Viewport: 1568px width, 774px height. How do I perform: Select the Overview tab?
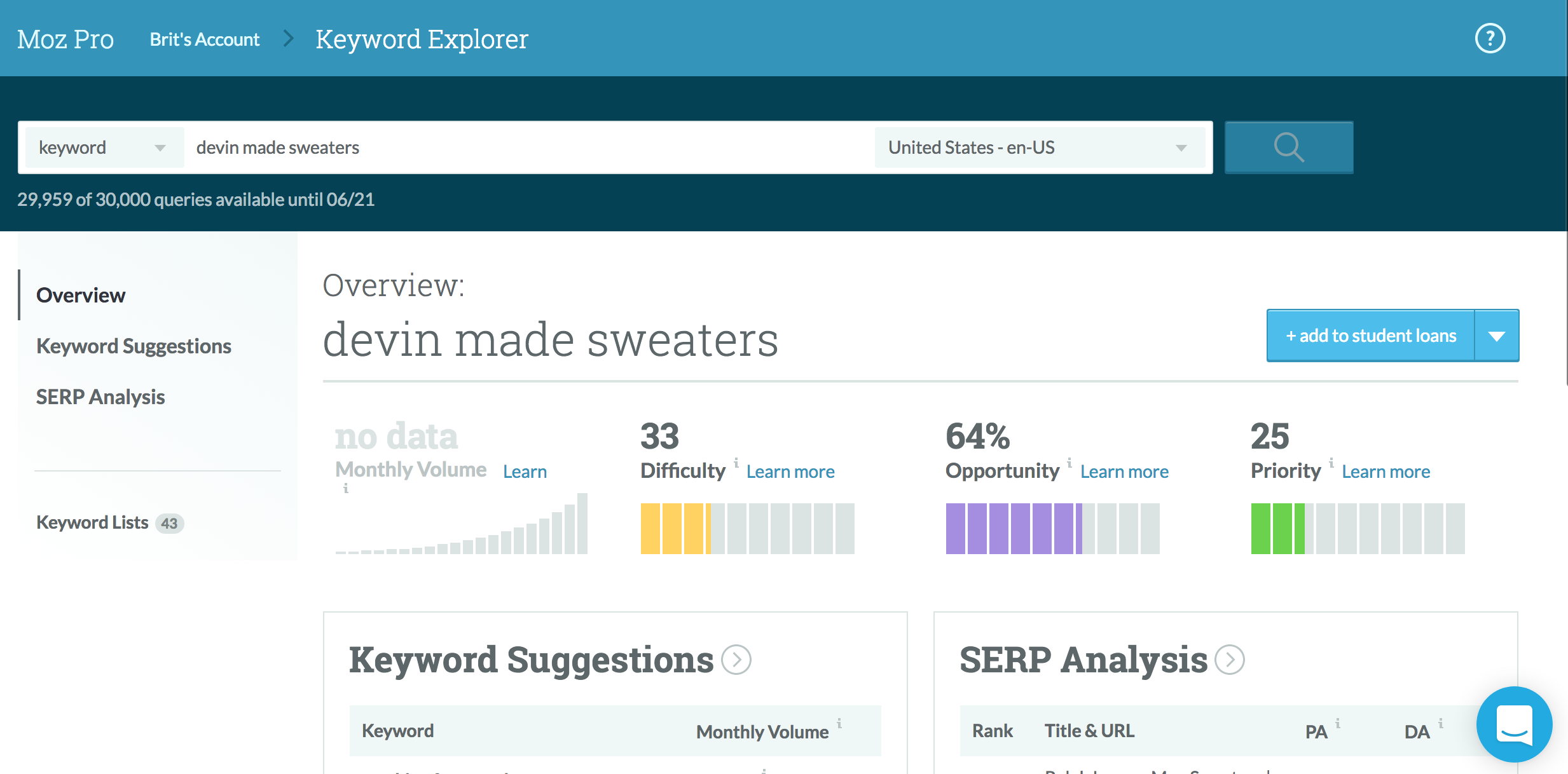tap(80, 295)
